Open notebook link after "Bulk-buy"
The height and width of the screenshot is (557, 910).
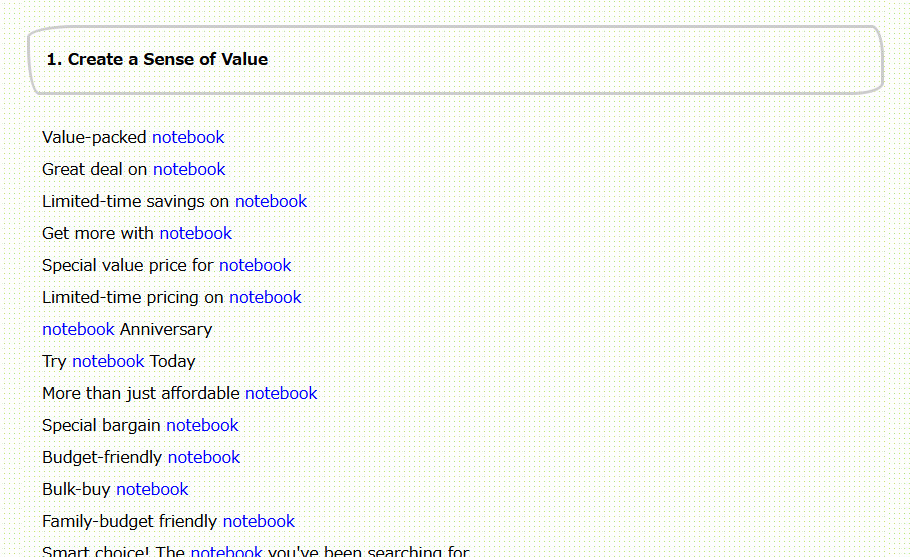152,489
